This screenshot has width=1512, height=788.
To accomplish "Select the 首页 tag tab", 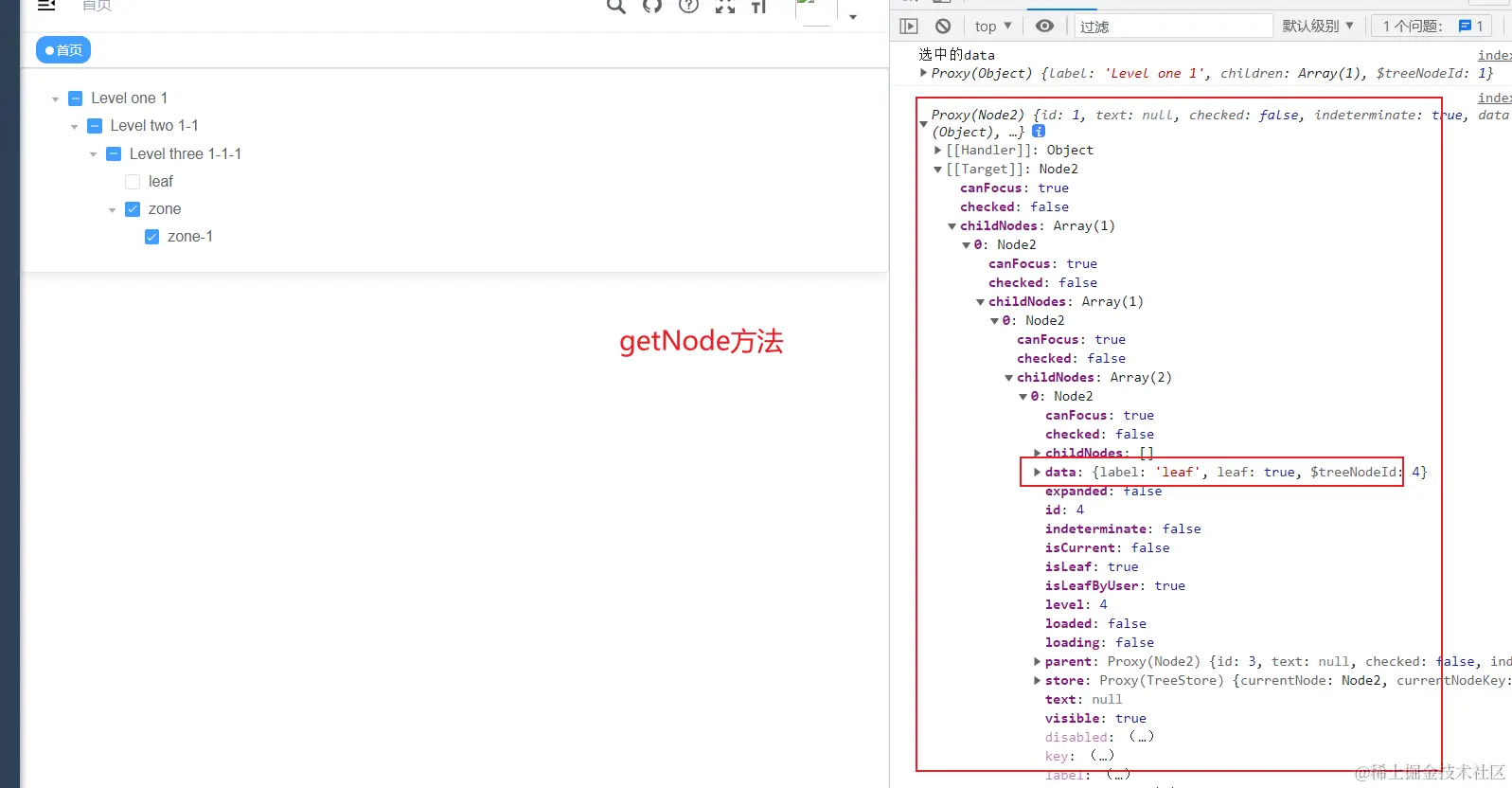I will (x=63, y=50).
